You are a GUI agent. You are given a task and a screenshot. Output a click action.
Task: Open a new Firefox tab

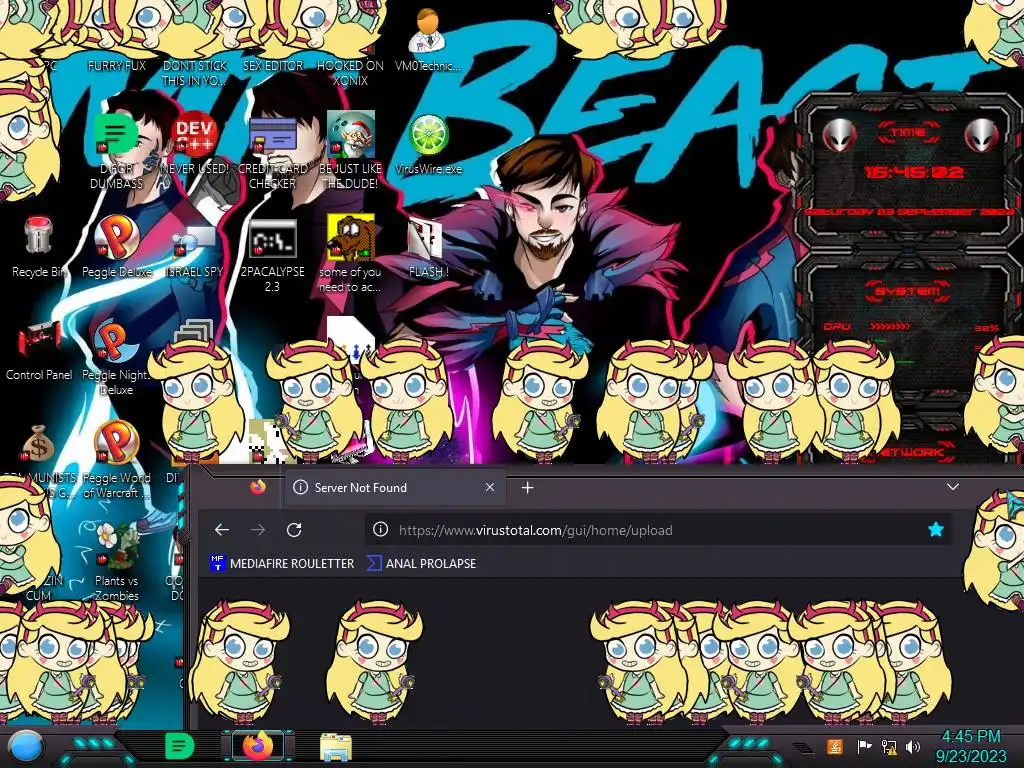(x=528, y=487)
